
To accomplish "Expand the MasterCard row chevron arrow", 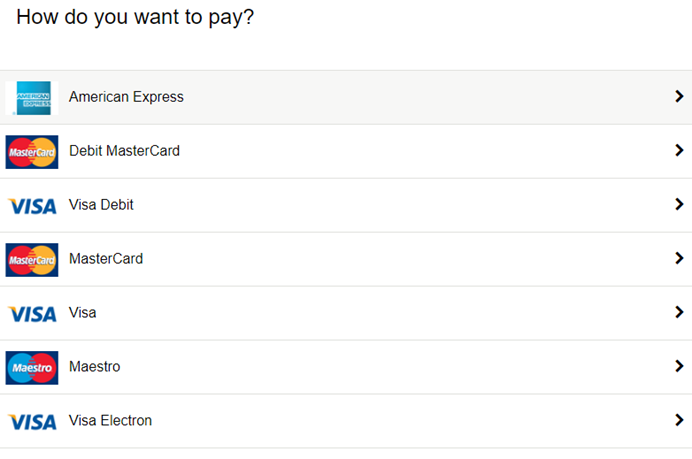I will pyautogui.click(x=679, y=258).
